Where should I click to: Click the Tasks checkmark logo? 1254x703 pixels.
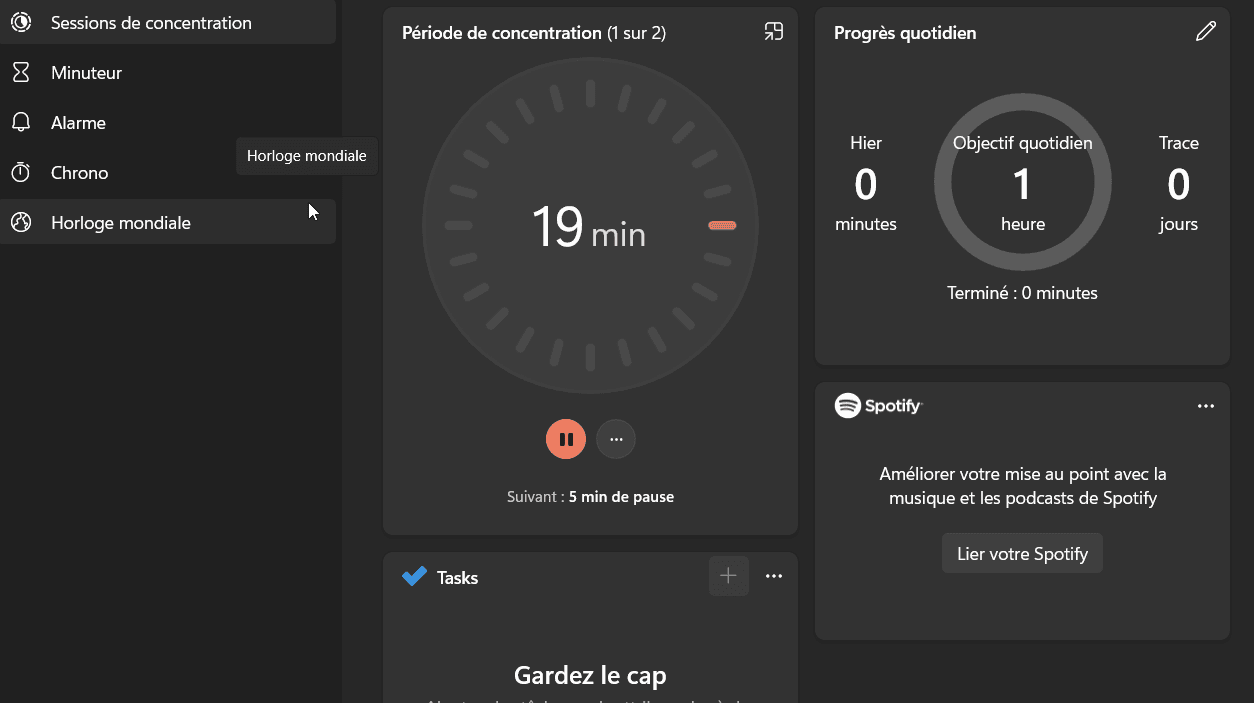(x=414, y=577)
